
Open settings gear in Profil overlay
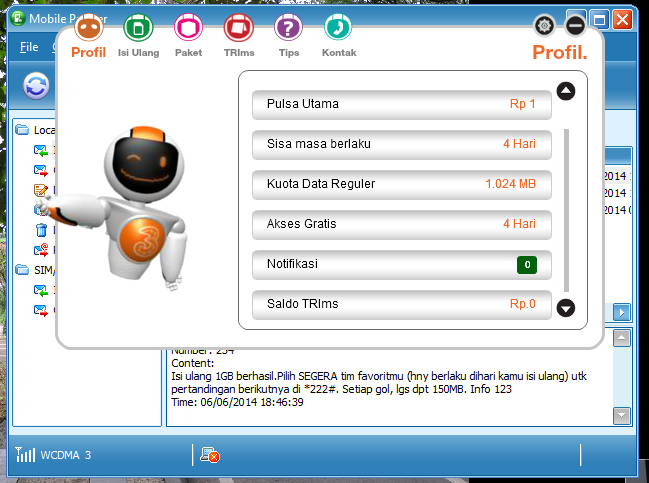[x=544, y=26]
